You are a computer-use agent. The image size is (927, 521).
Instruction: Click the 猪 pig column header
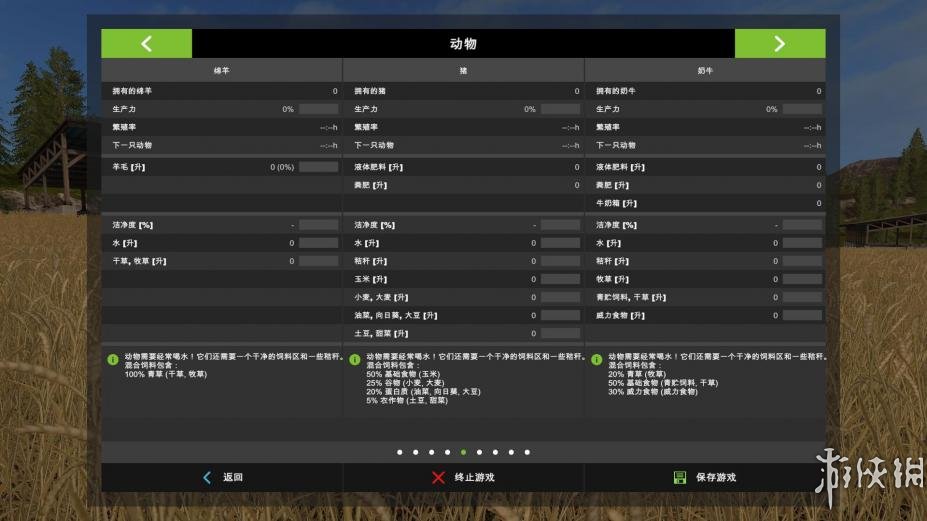pos(464,70)
